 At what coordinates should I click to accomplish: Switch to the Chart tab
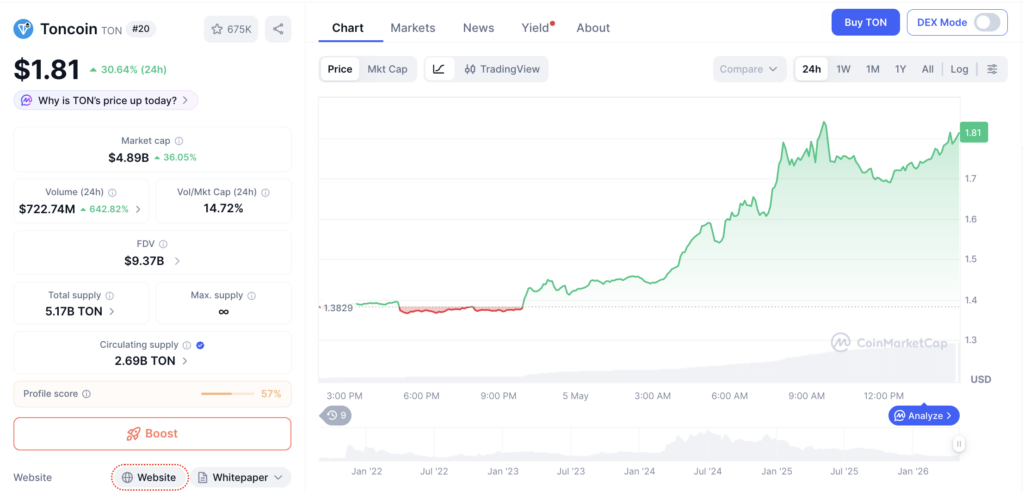point(348,28)
